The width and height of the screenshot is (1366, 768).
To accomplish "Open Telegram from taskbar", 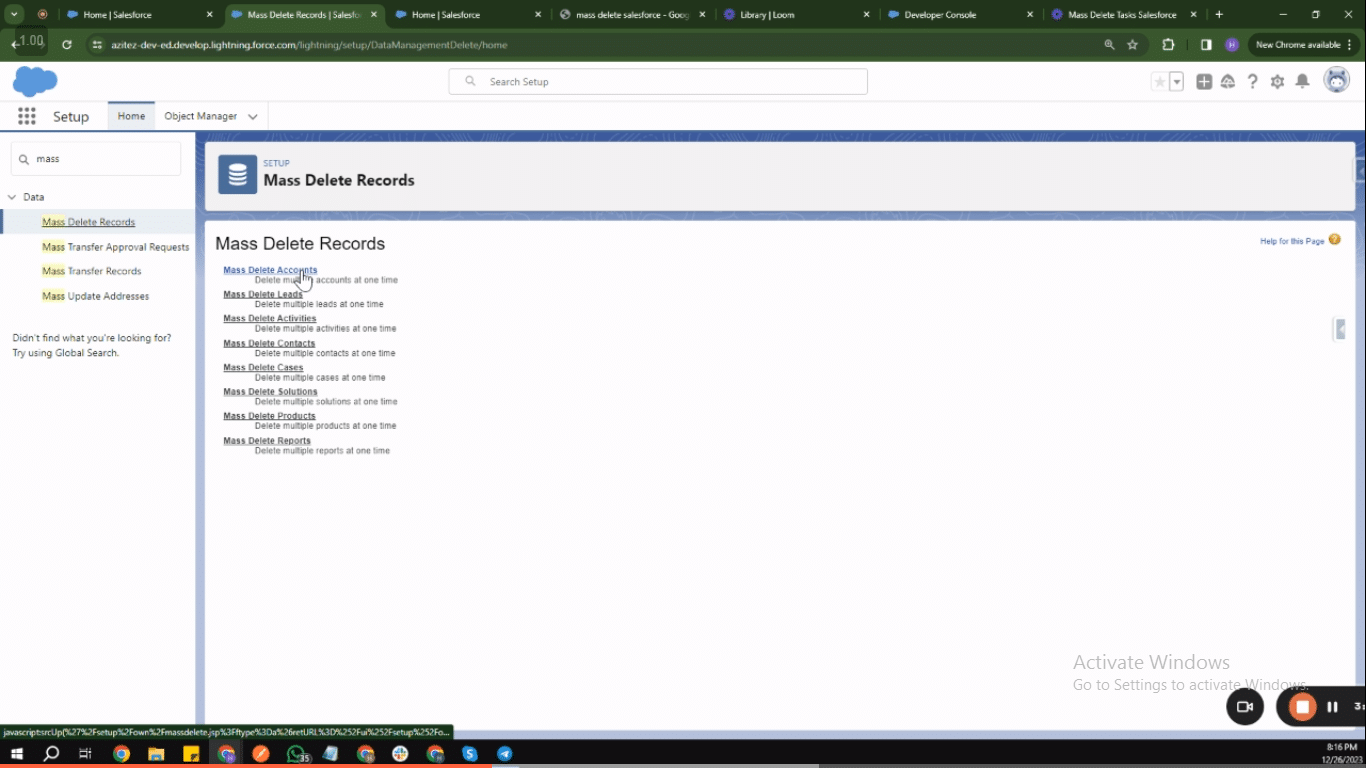I will point(505,754).
